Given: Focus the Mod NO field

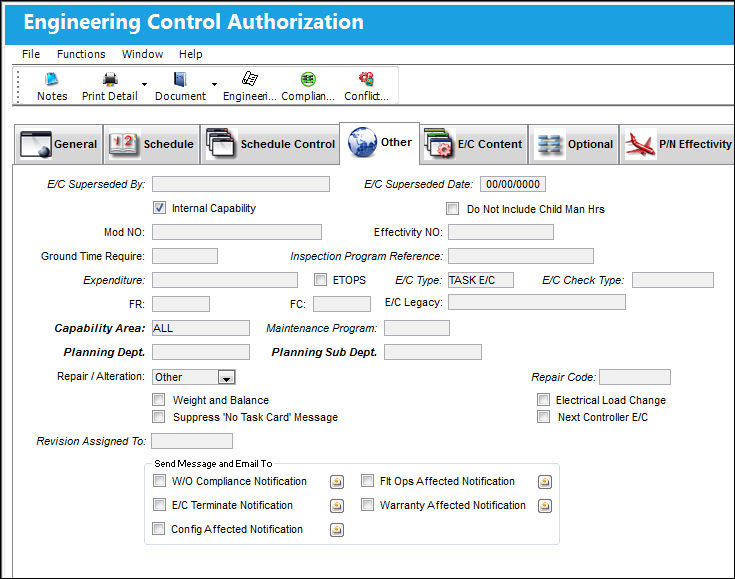Looking at the screenshot, I should coord(237,232).
